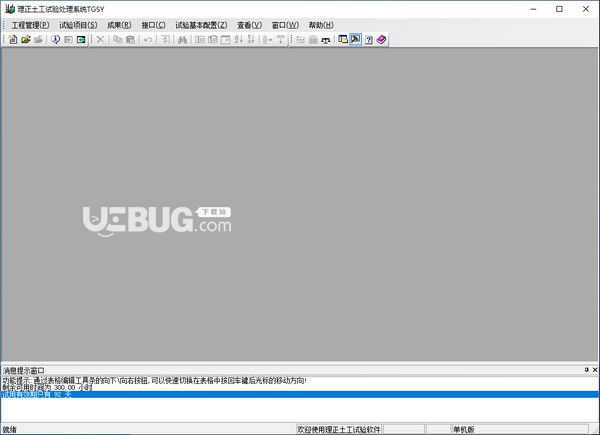Open the 试验项目(S) menu
600x435 pixels.
pyautogui.click(x=78, y=25)
